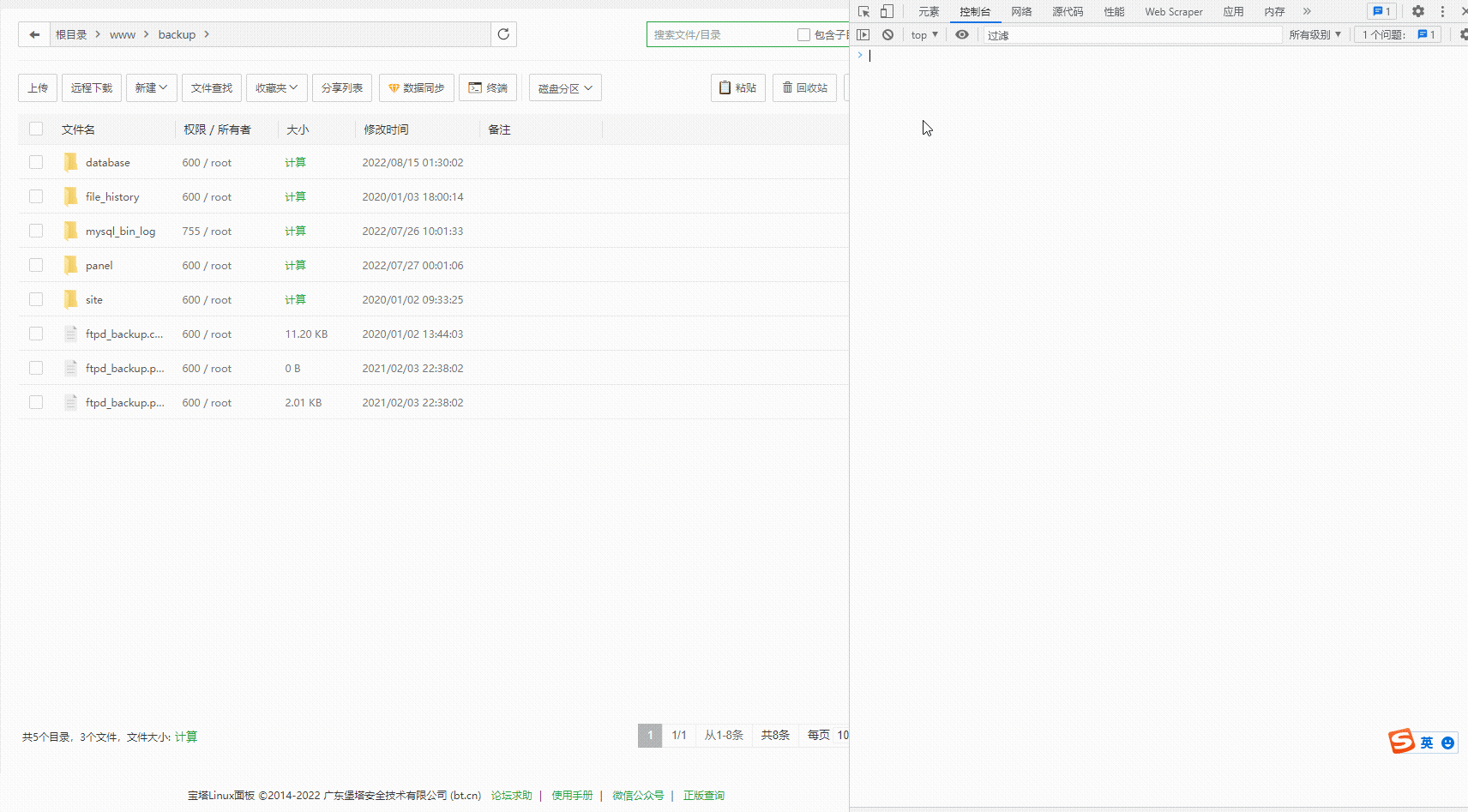Open the 收藏夹 dropdown menu
Viewport: 1468px width, 812px height.
click(x=276, y=87)
